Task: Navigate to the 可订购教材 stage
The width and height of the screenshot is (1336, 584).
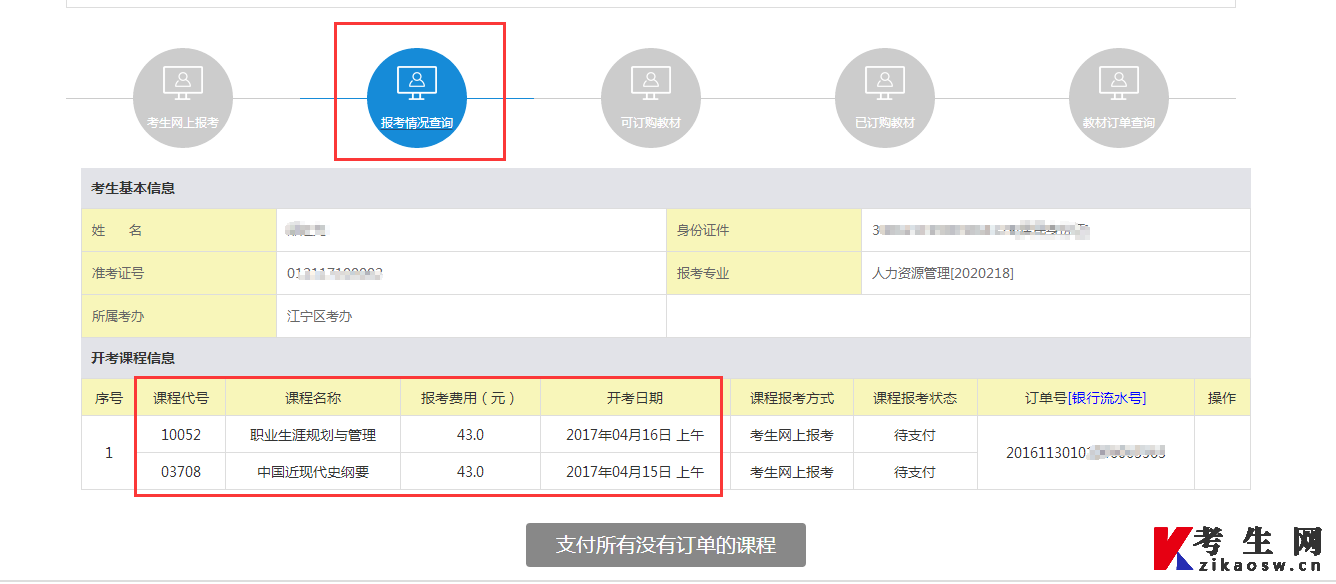Action: tap(650, 97)
